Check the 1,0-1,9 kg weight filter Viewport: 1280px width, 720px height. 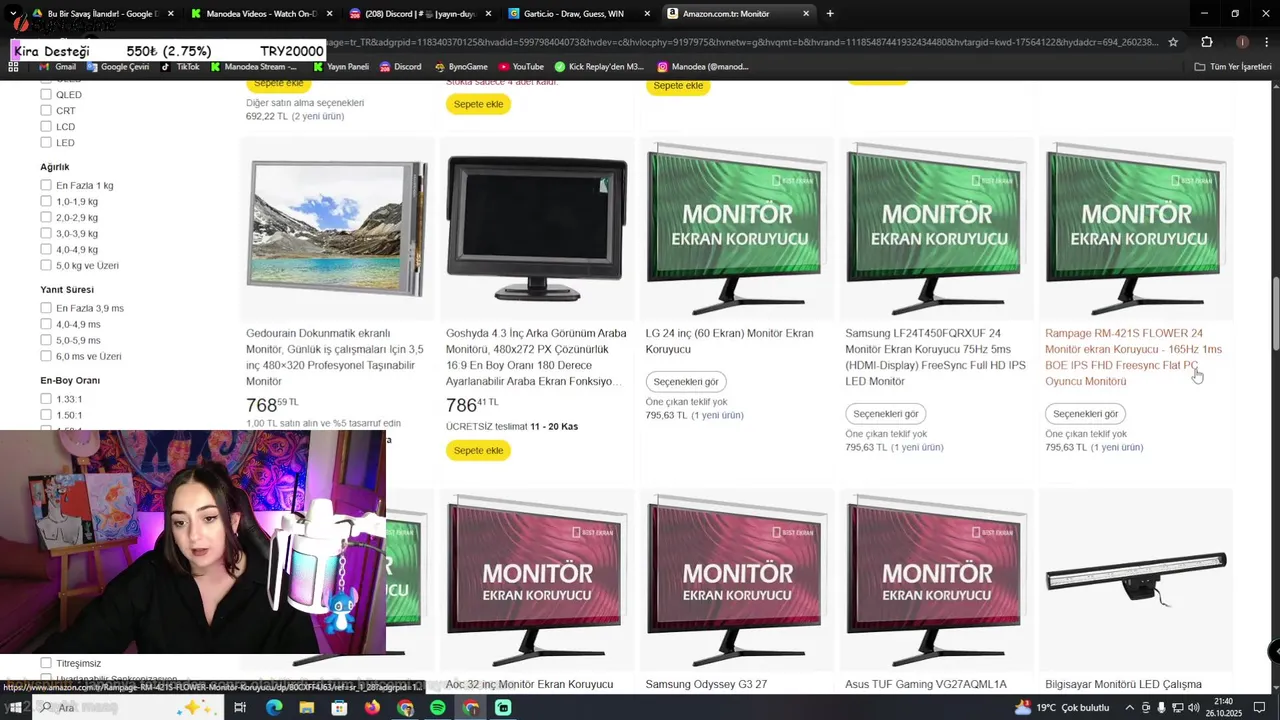click(46, 201)
